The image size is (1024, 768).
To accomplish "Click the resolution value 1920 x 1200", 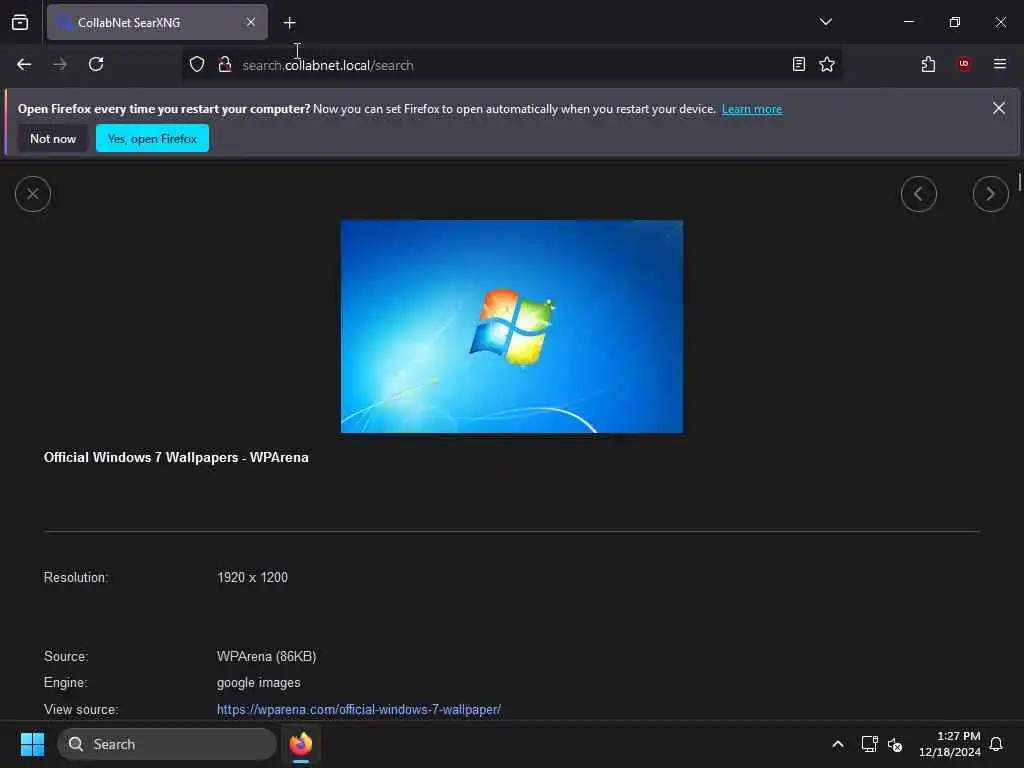I will coord(252,577).
